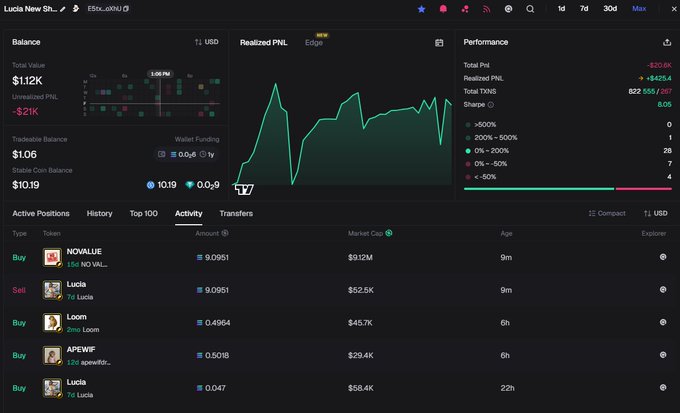Select the 30d time range
Screen dimensions: 680x413
pyautogui.click(x=610, y=9)
